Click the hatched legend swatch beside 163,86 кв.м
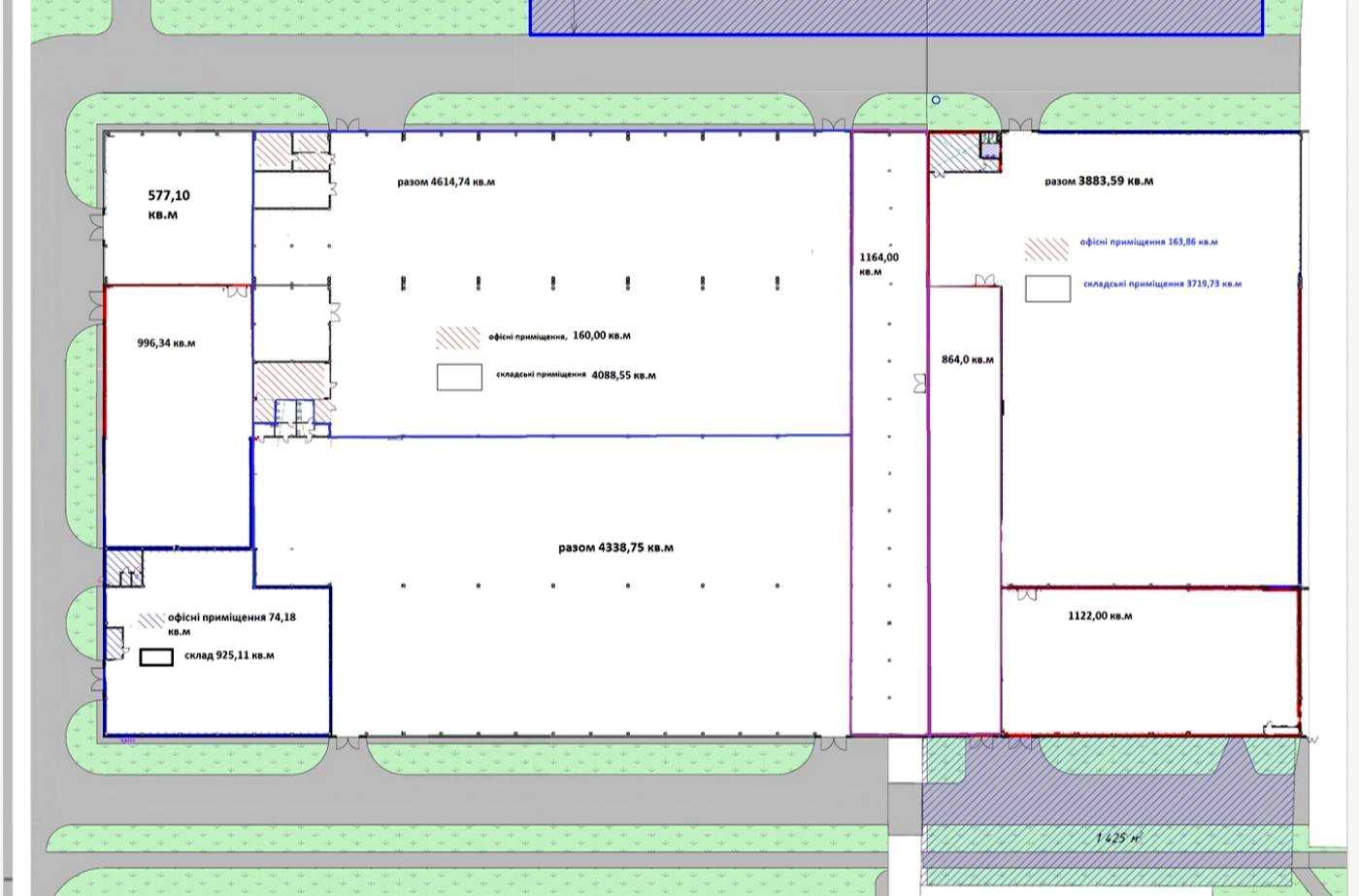The height and width of the screenshot is (896, 1359). click(1046, 249)
